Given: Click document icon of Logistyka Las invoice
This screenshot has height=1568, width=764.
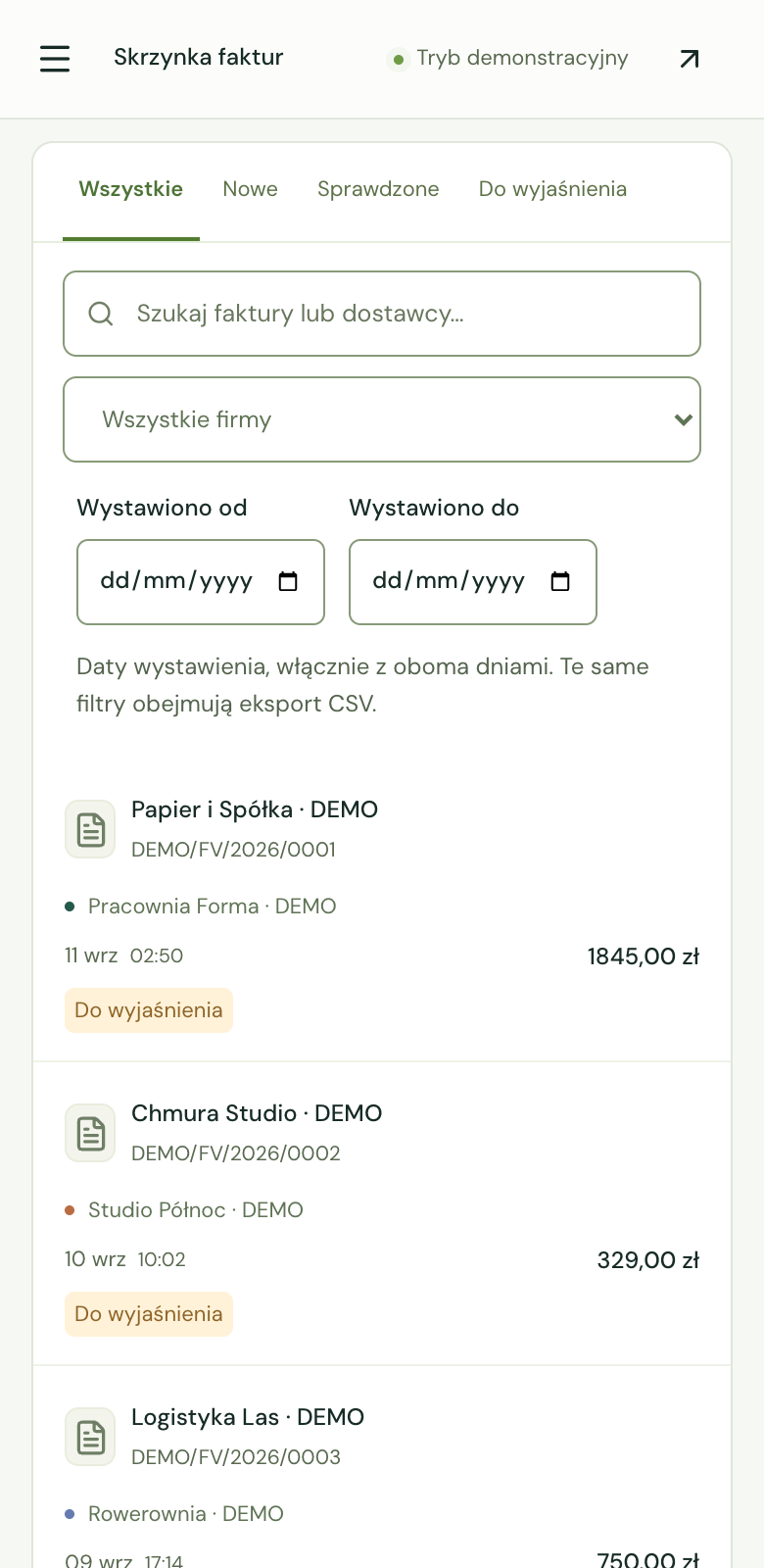Looking at the screenshot, I should 90,1437.
